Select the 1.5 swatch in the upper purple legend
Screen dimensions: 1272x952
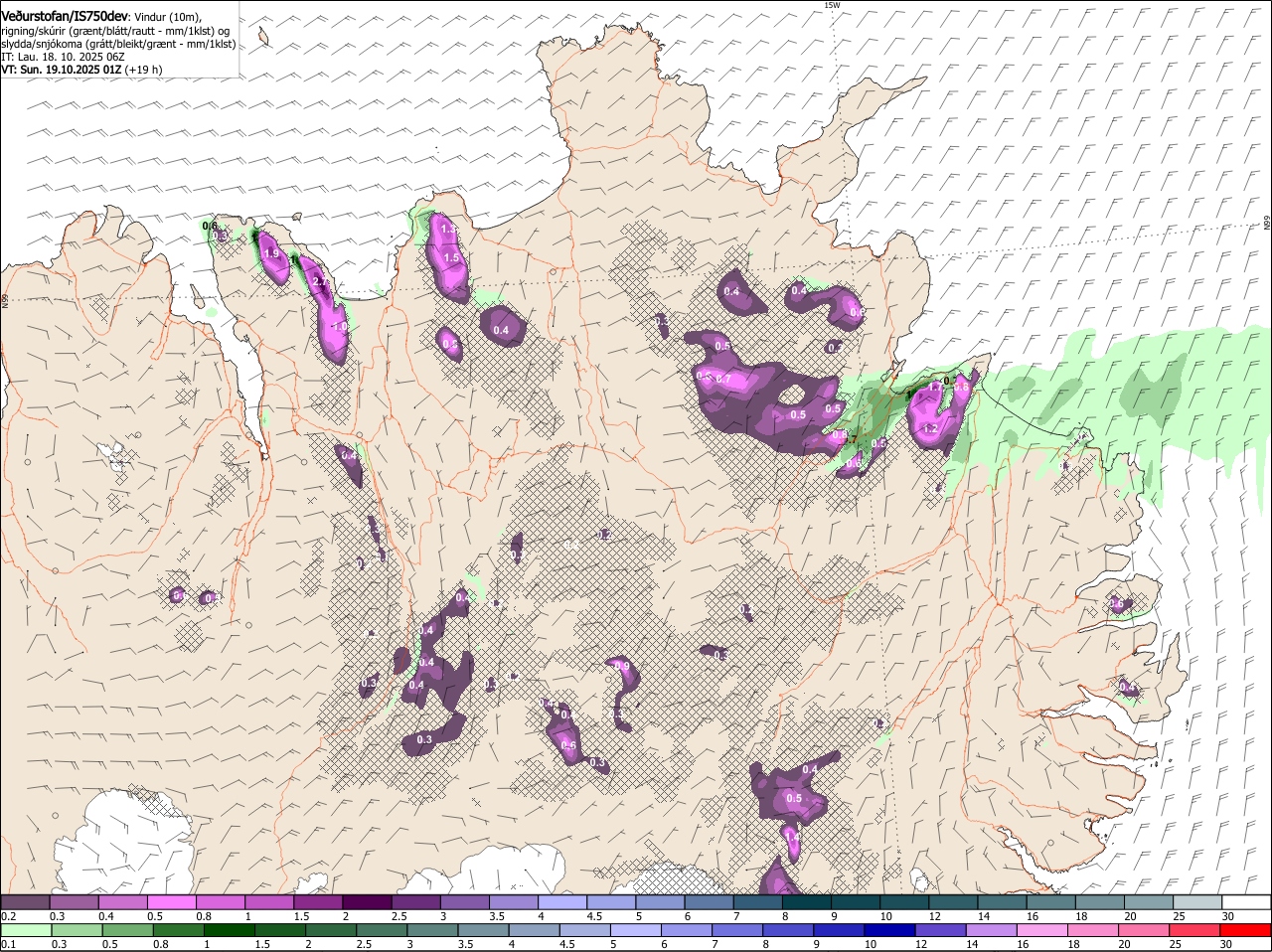point(318,901)
